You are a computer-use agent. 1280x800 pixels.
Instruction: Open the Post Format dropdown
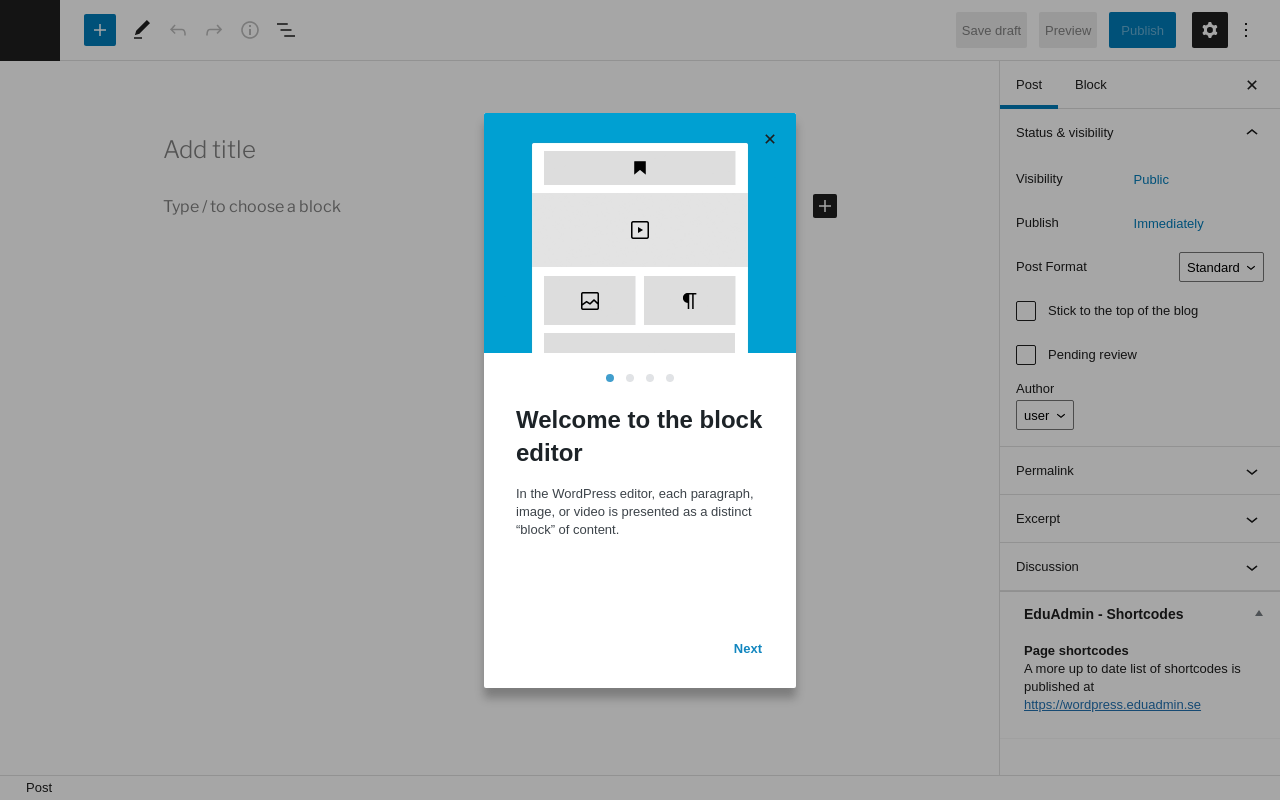point(1221,267)
